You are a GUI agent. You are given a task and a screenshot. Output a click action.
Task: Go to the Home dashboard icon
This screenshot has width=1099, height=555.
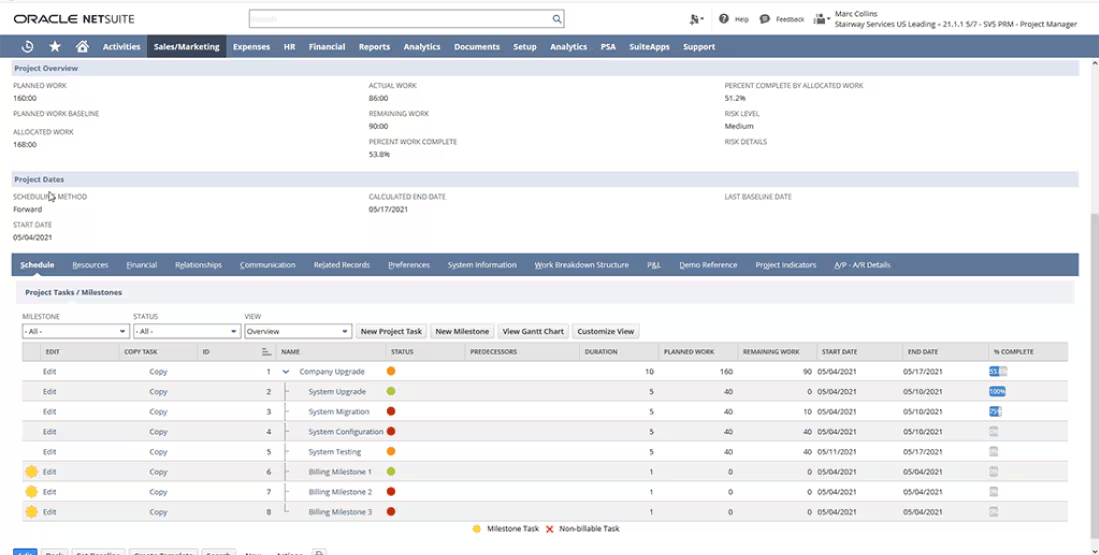coord(82,46)
